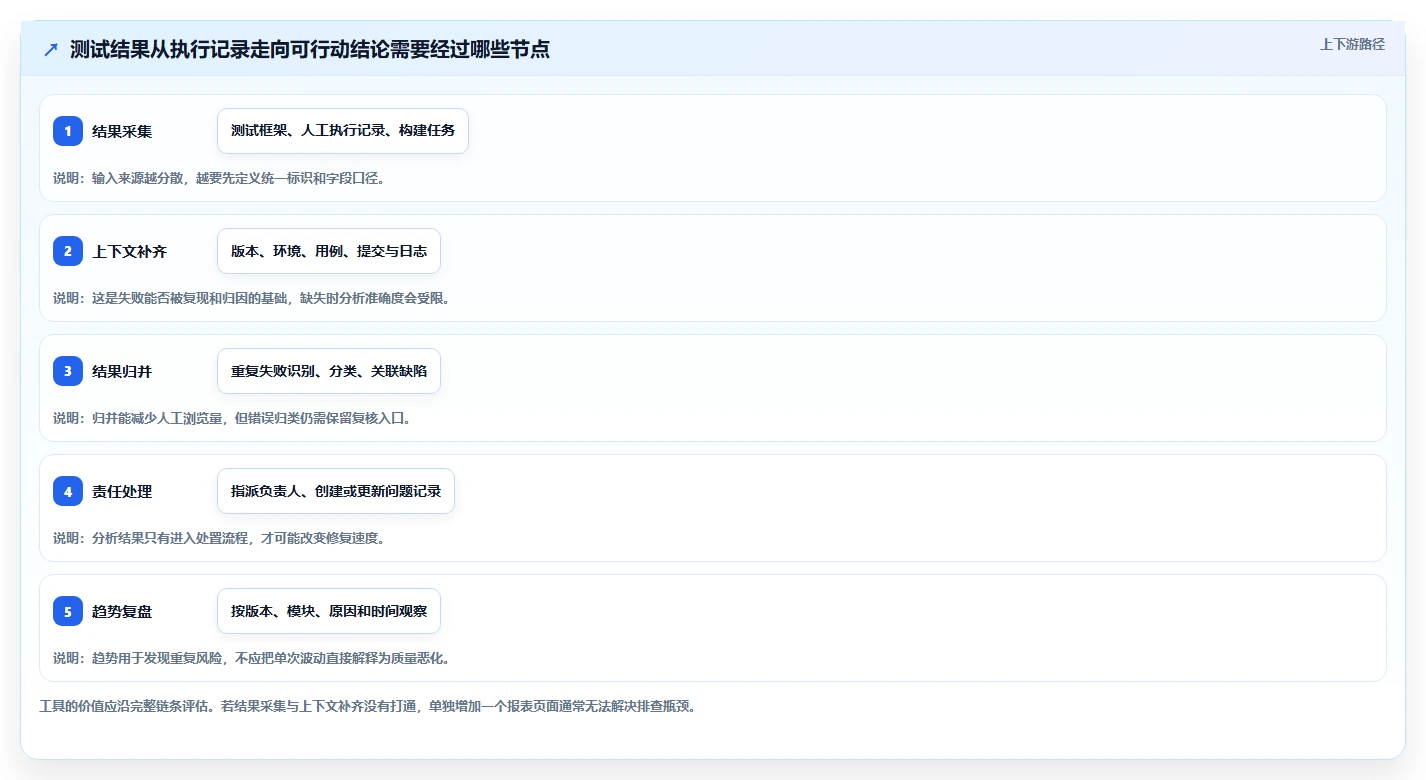Click the 责任处理 step title

click(x=122, y=491)
